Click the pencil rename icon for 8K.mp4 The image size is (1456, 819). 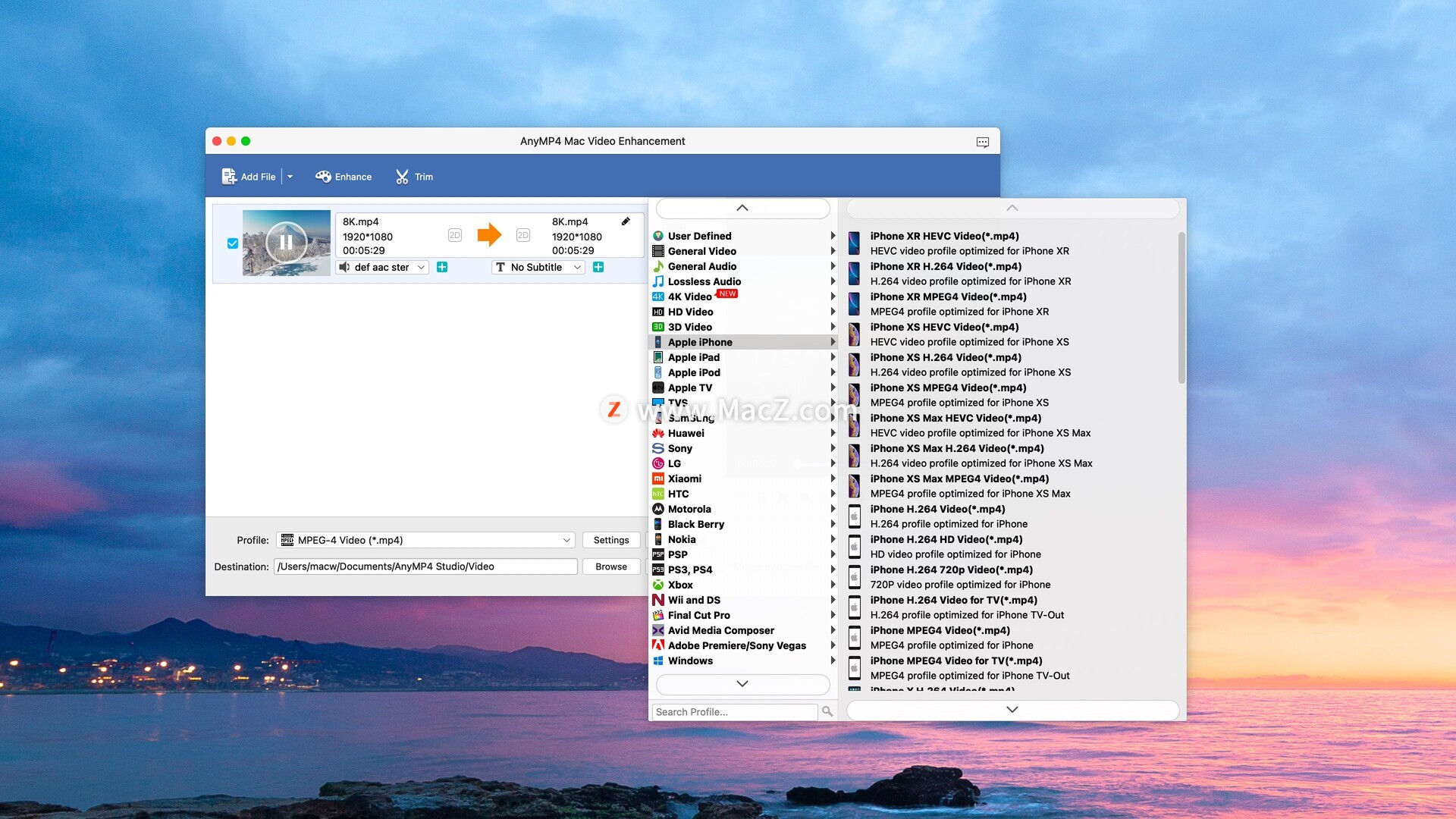(x=626, y=221)
